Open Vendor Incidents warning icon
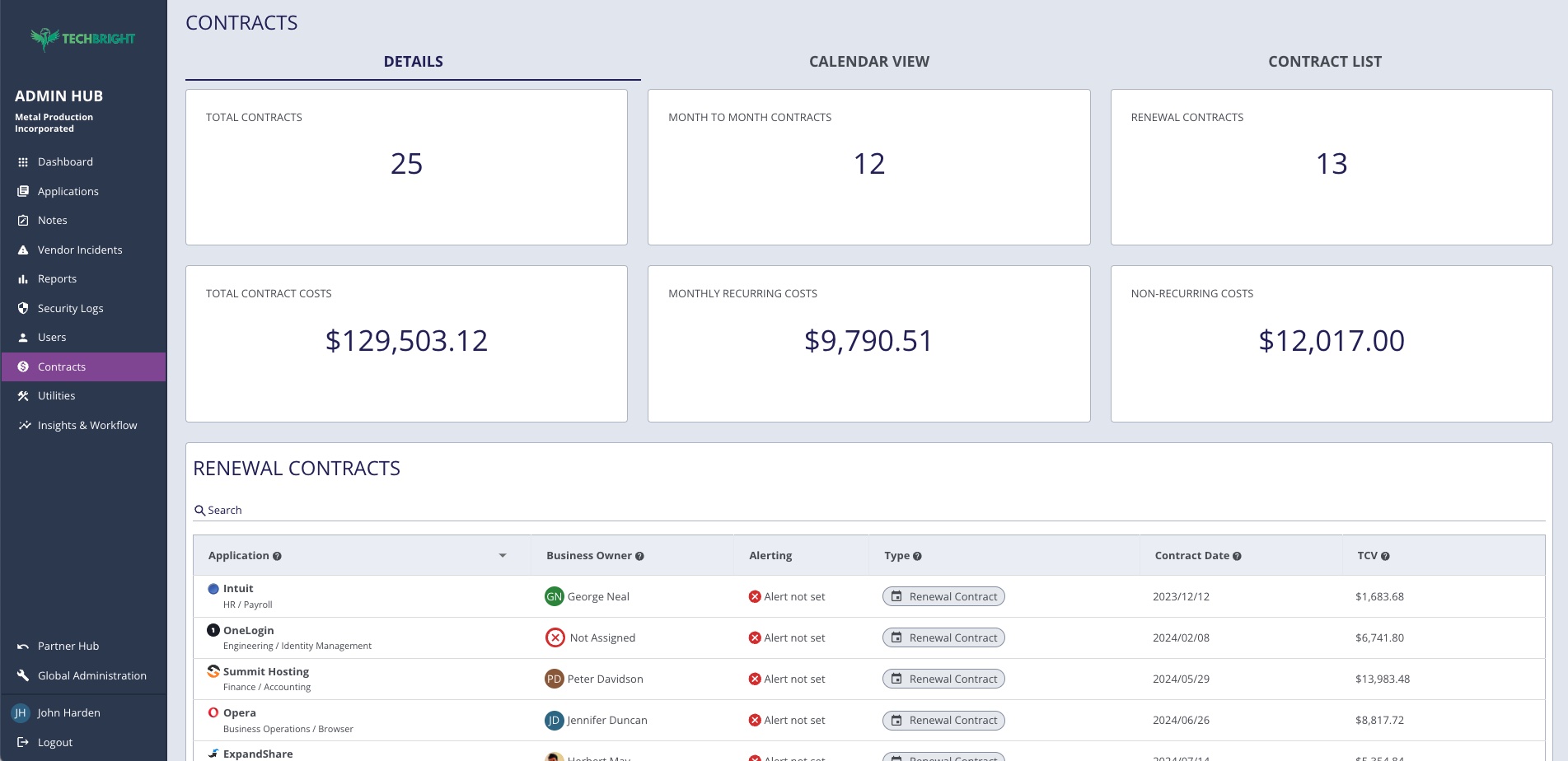1568x761 pixels. [x=23, y=250]
